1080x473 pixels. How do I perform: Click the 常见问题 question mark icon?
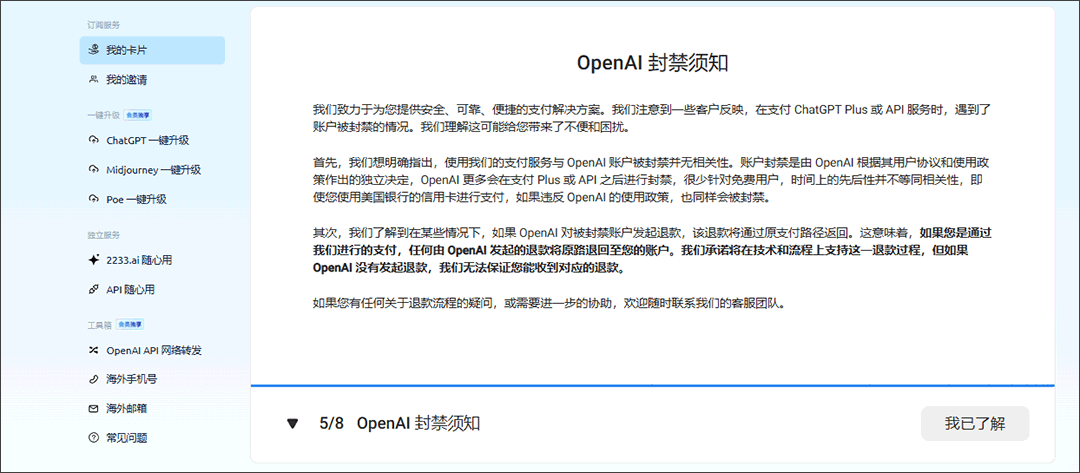[94, 438]
